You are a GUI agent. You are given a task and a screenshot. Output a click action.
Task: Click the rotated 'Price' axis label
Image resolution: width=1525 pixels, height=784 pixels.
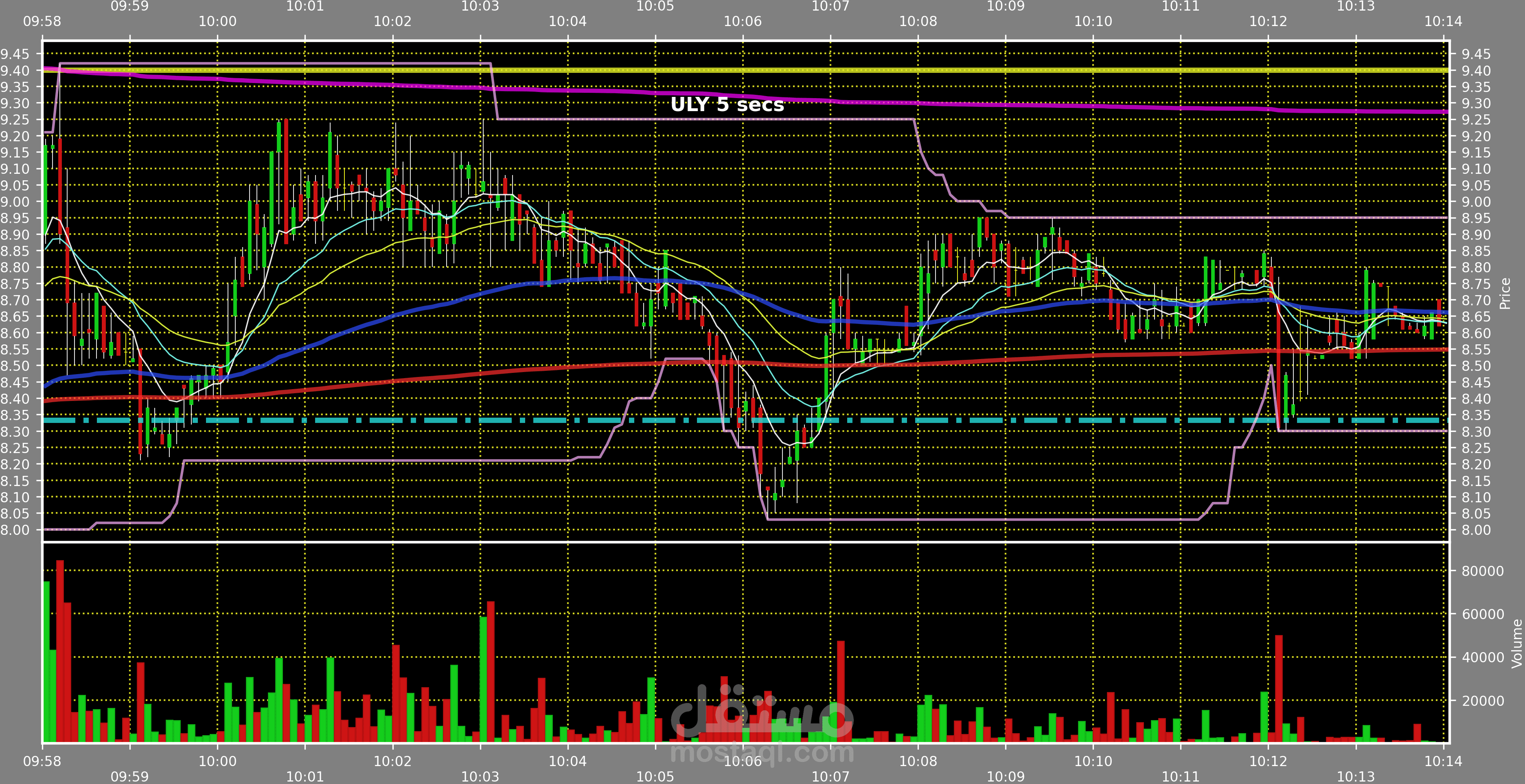tap(1504, 293)
